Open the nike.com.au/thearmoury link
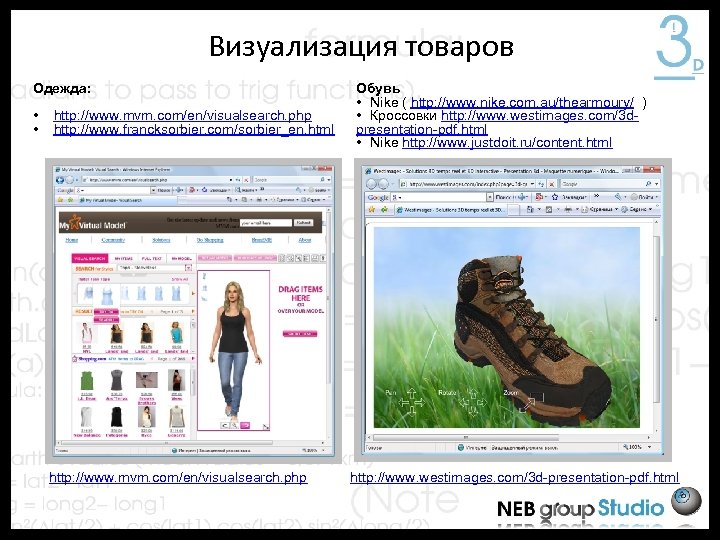720x540 pixels. (522, 102)
